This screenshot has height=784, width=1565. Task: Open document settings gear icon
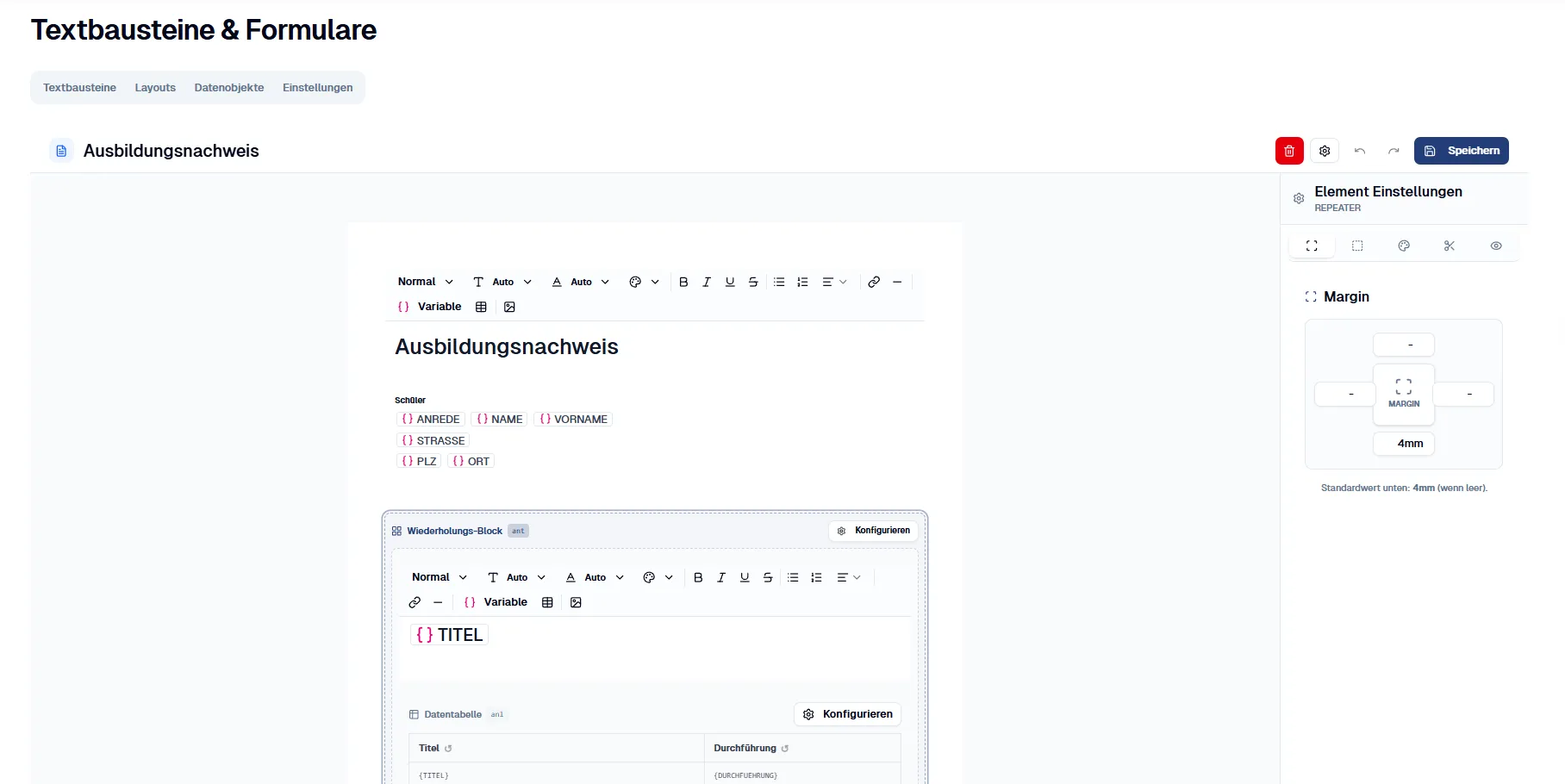(1325, 151)
